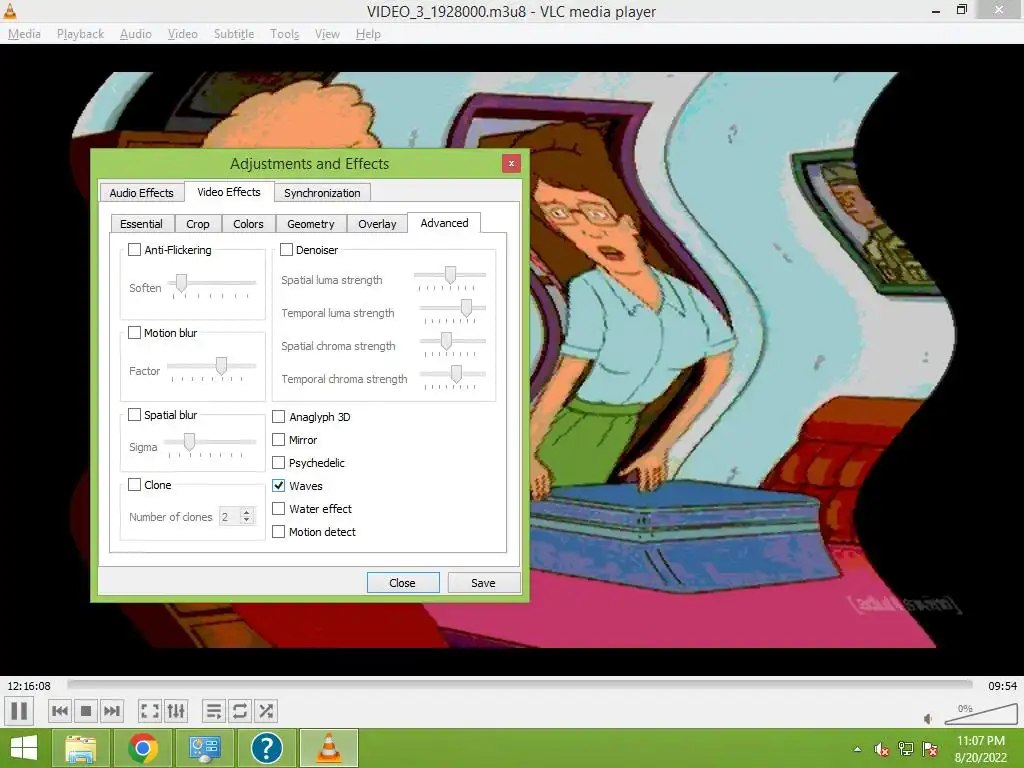Uncheck the Waves effect

[278, 485]
